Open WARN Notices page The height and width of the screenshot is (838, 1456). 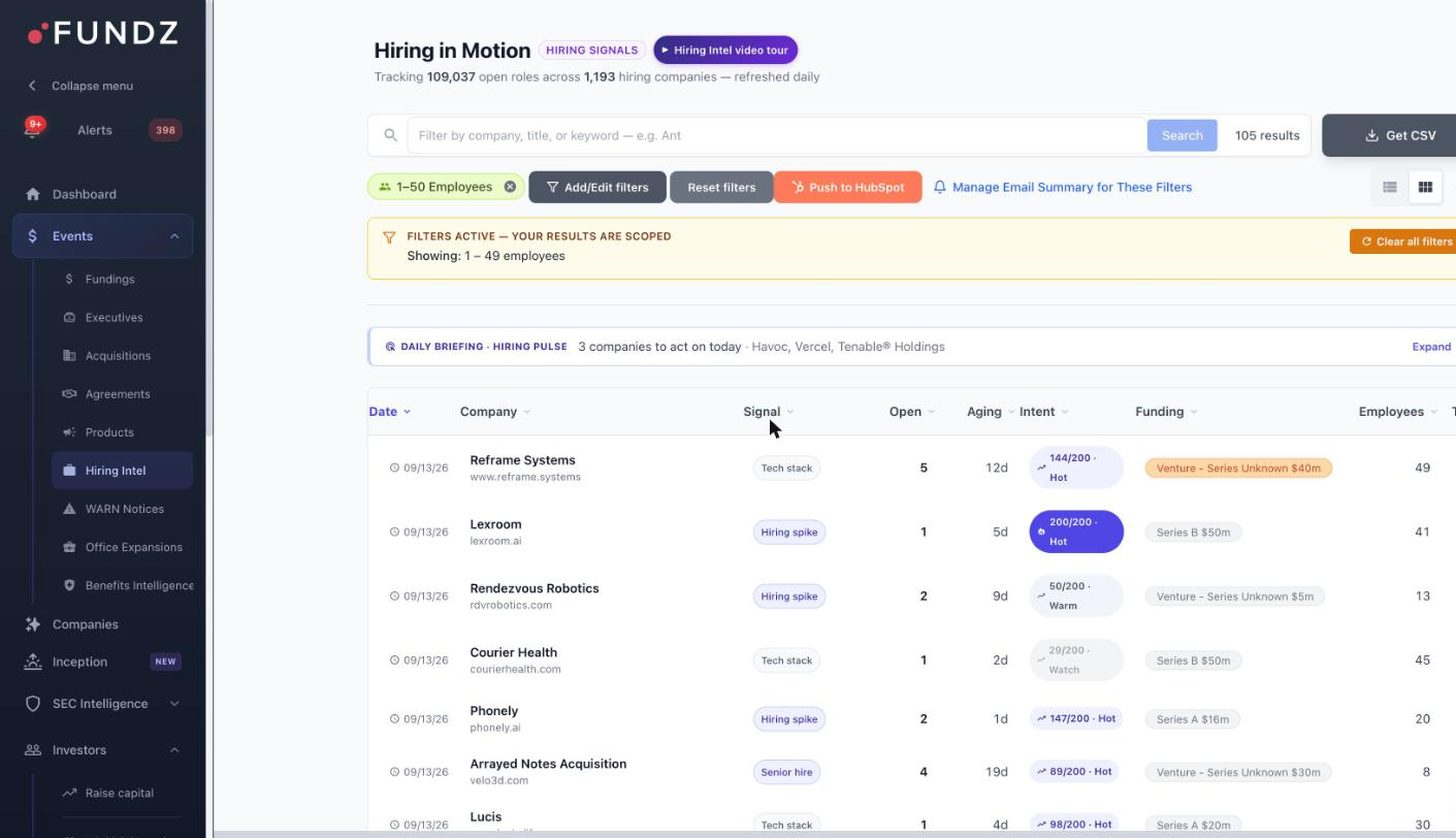[x=124, y=509]
